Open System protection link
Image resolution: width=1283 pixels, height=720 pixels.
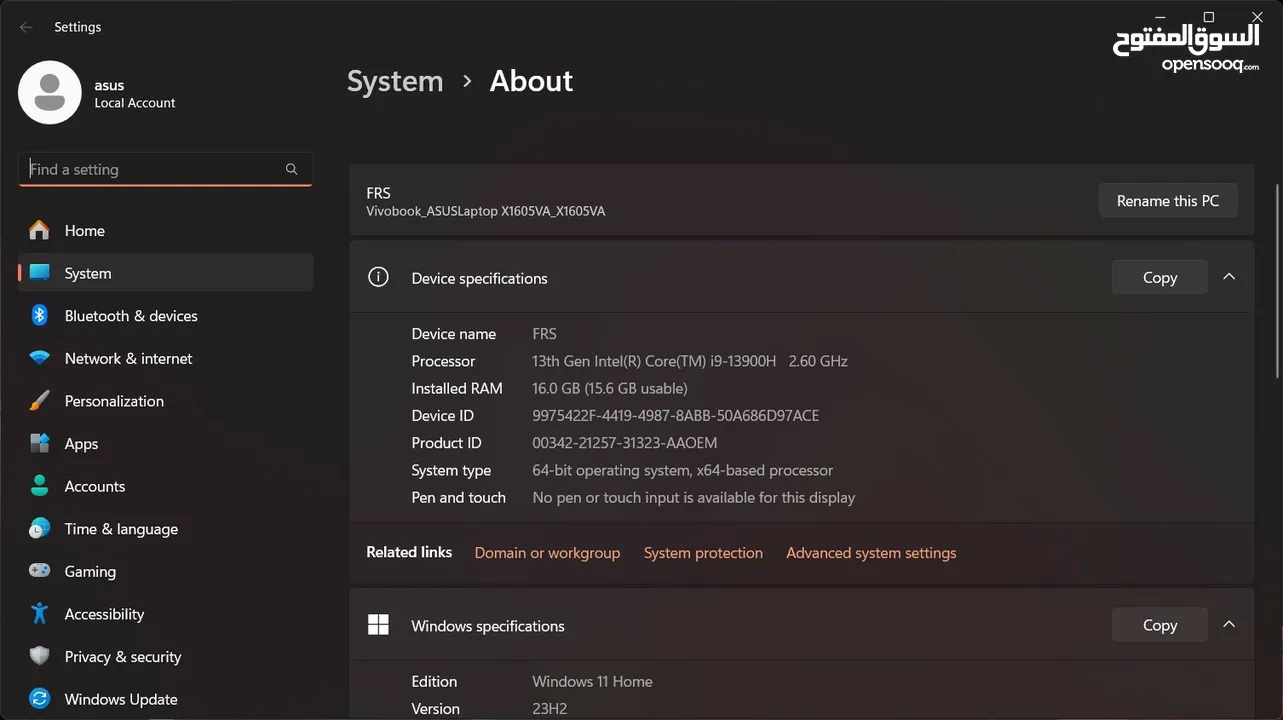[x=703, y=552]
